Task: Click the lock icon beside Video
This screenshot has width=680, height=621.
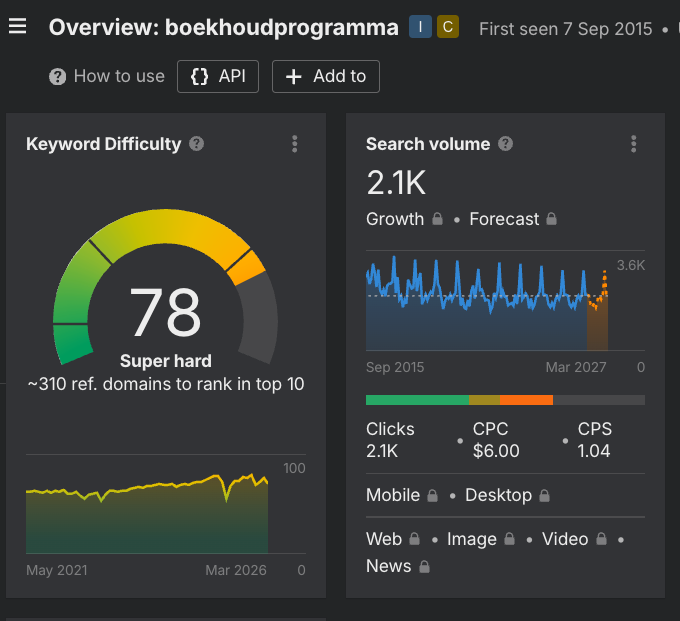Action: coord(602,539)
